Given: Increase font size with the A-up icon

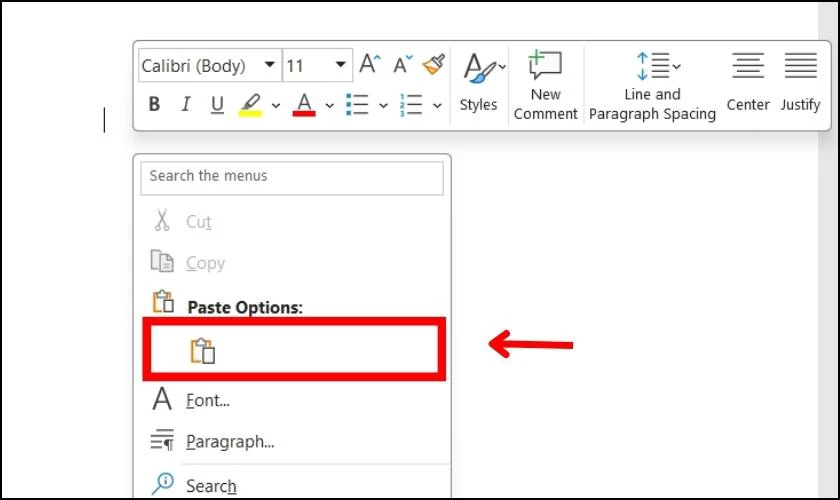Looking at the screenshot, I should coord(370,64).
